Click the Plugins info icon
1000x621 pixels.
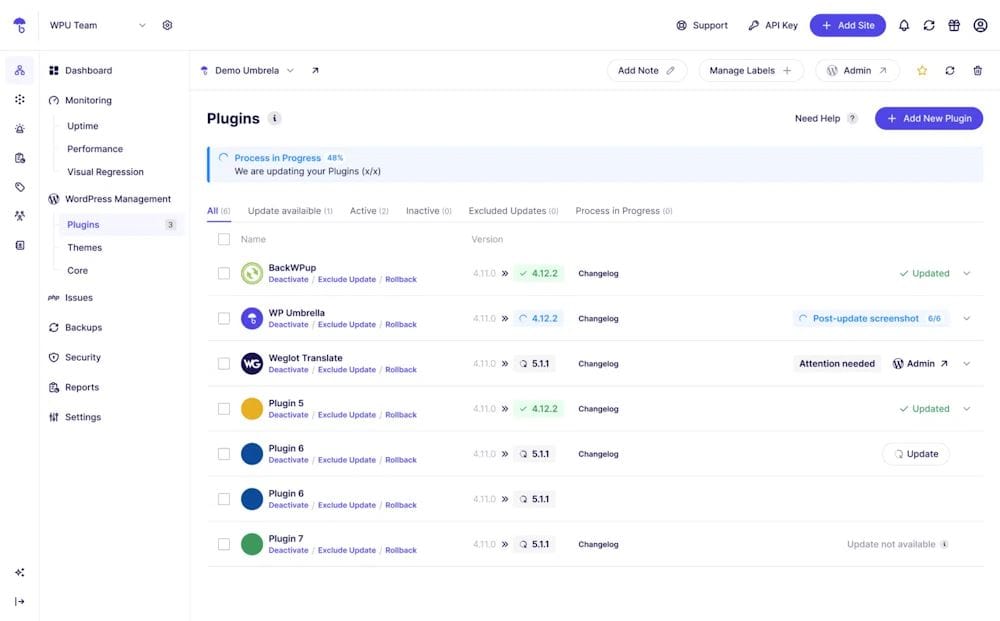(x=274, y=119)
